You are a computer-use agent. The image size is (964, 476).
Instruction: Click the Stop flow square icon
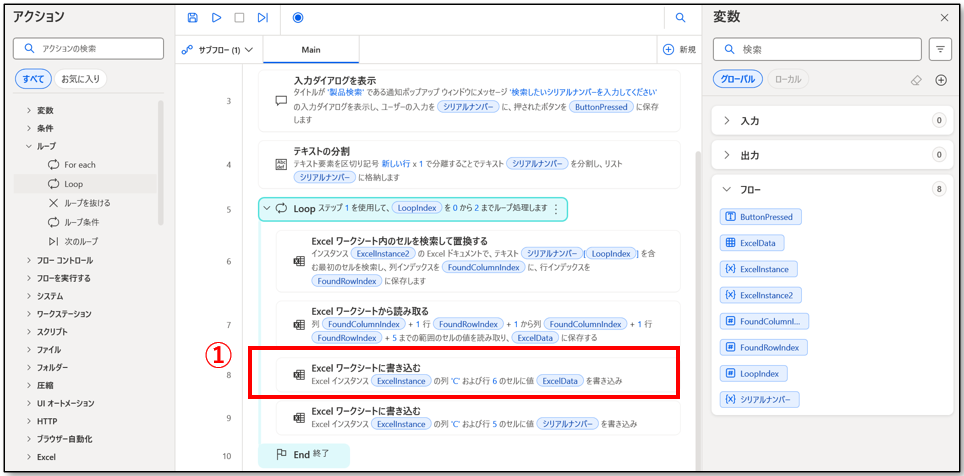pyautogui.click(x=239, y=17)
